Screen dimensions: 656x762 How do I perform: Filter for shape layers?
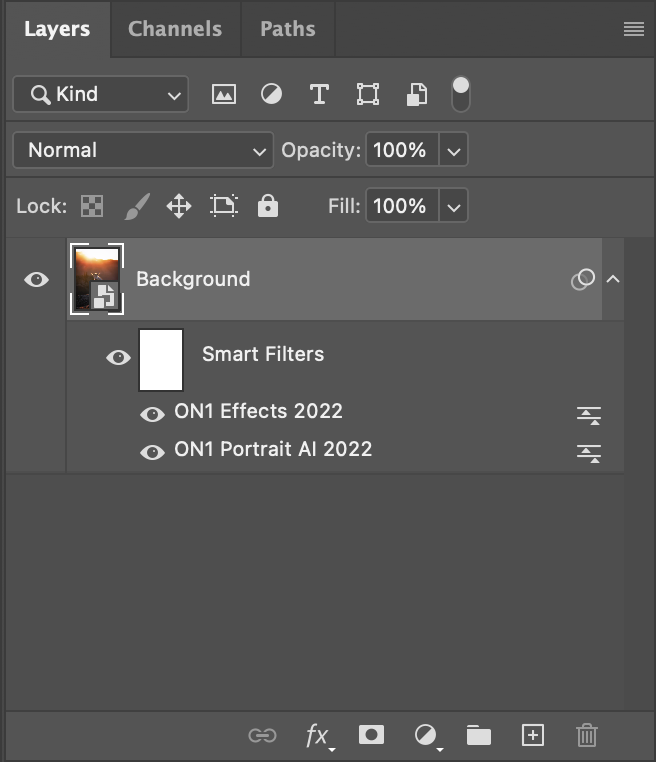coord(367,94)
